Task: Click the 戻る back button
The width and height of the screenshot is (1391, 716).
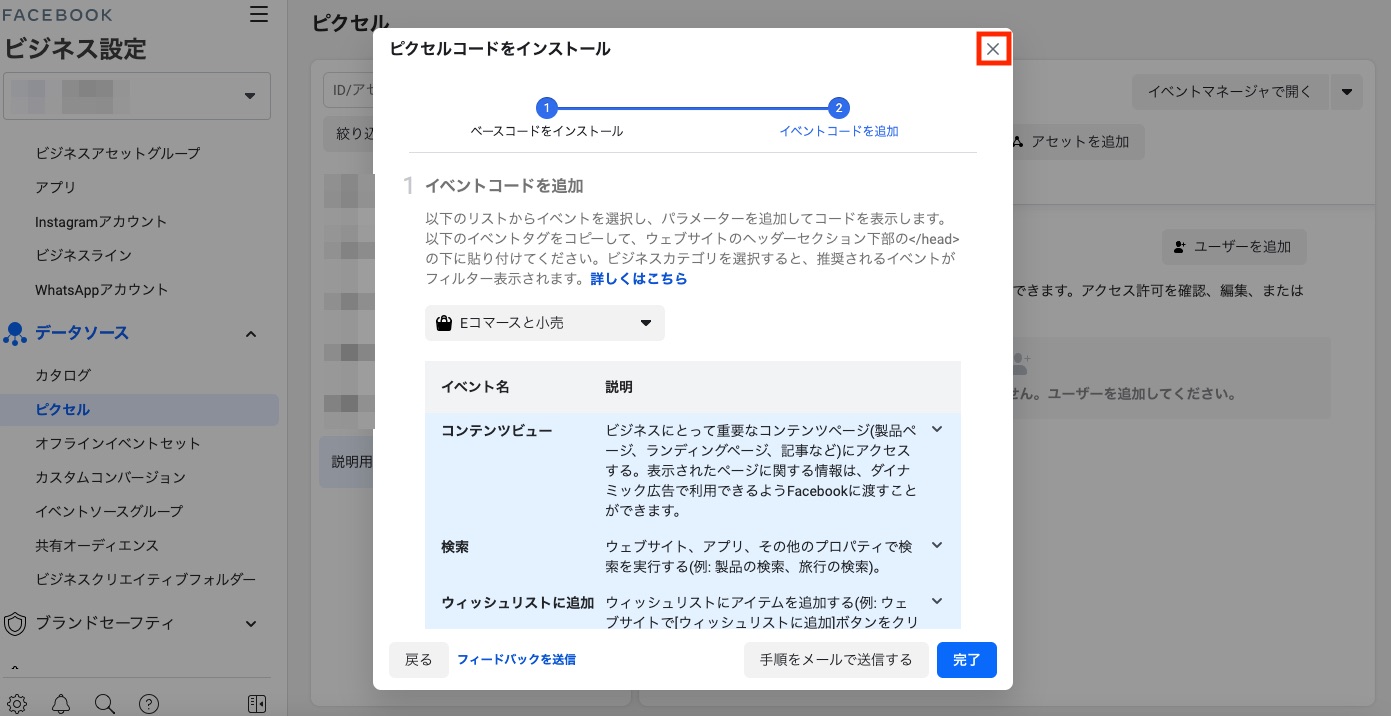Action: click(x=419, y=660)
